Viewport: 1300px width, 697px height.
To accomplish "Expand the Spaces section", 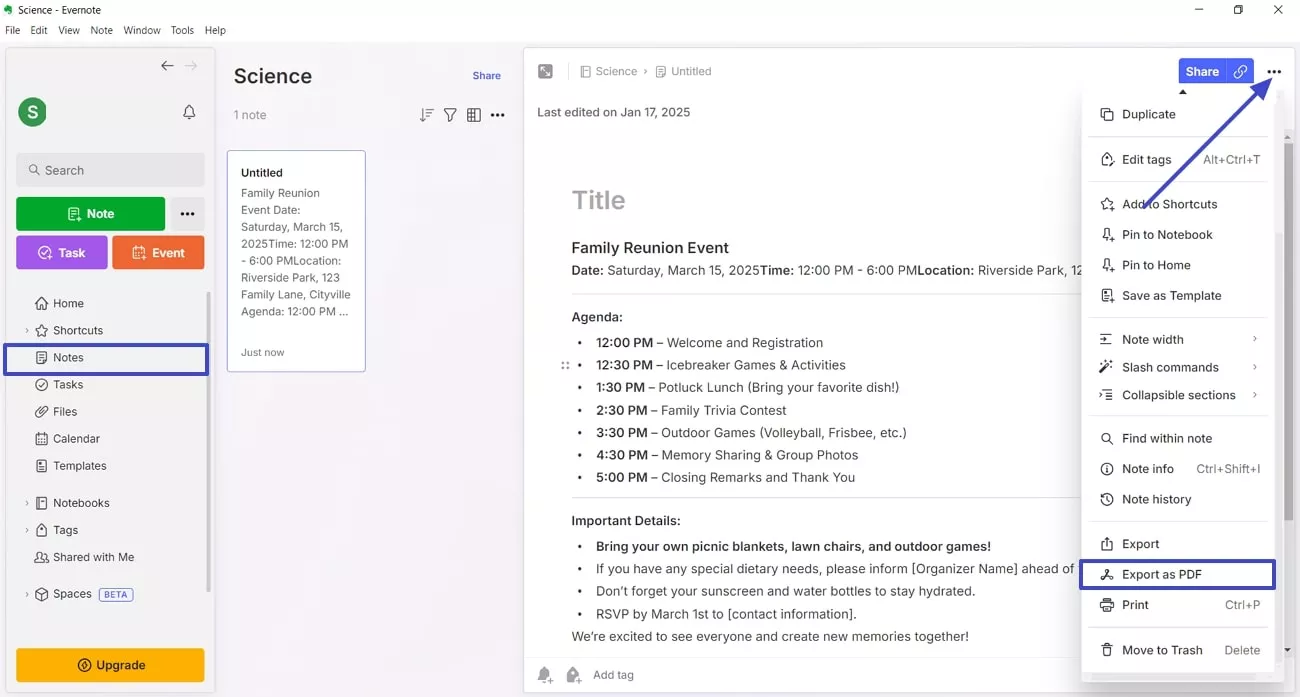I will (27, 593).
